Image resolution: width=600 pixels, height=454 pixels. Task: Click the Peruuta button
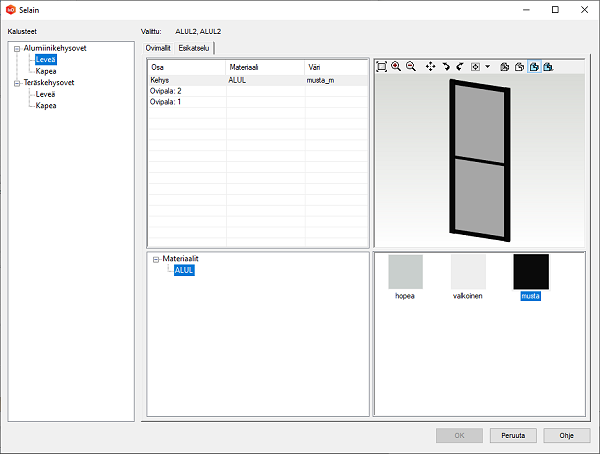pyautogui.click(x=514, y=435)
